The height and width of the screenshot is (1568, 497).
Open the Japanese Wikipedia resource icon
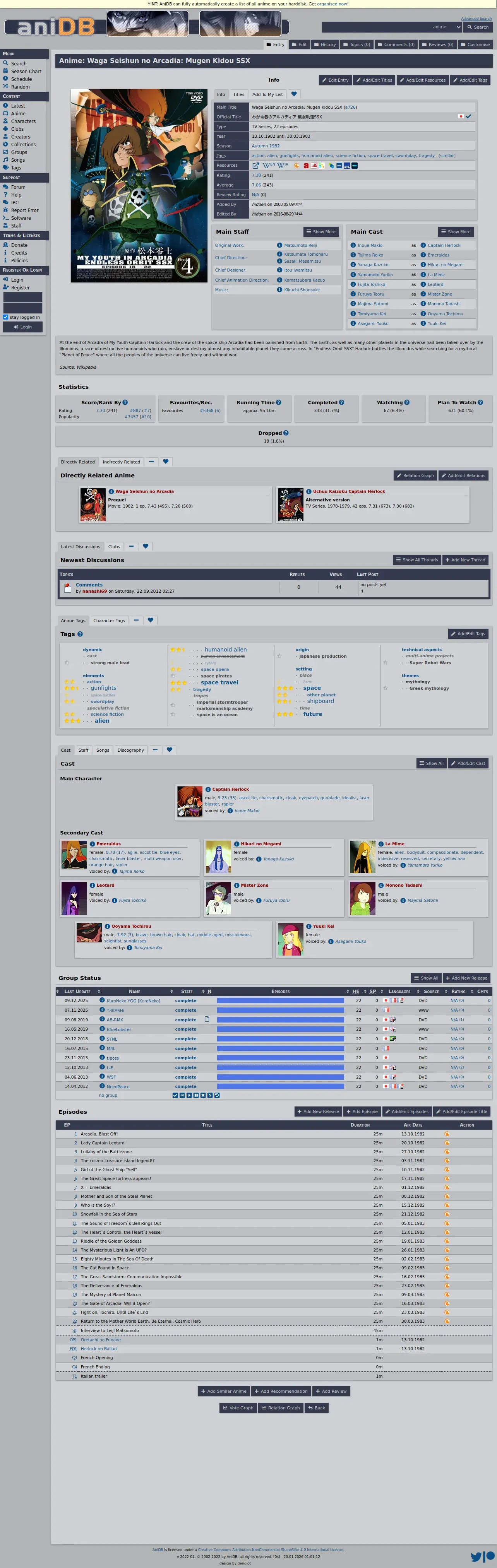coord(283,166)
